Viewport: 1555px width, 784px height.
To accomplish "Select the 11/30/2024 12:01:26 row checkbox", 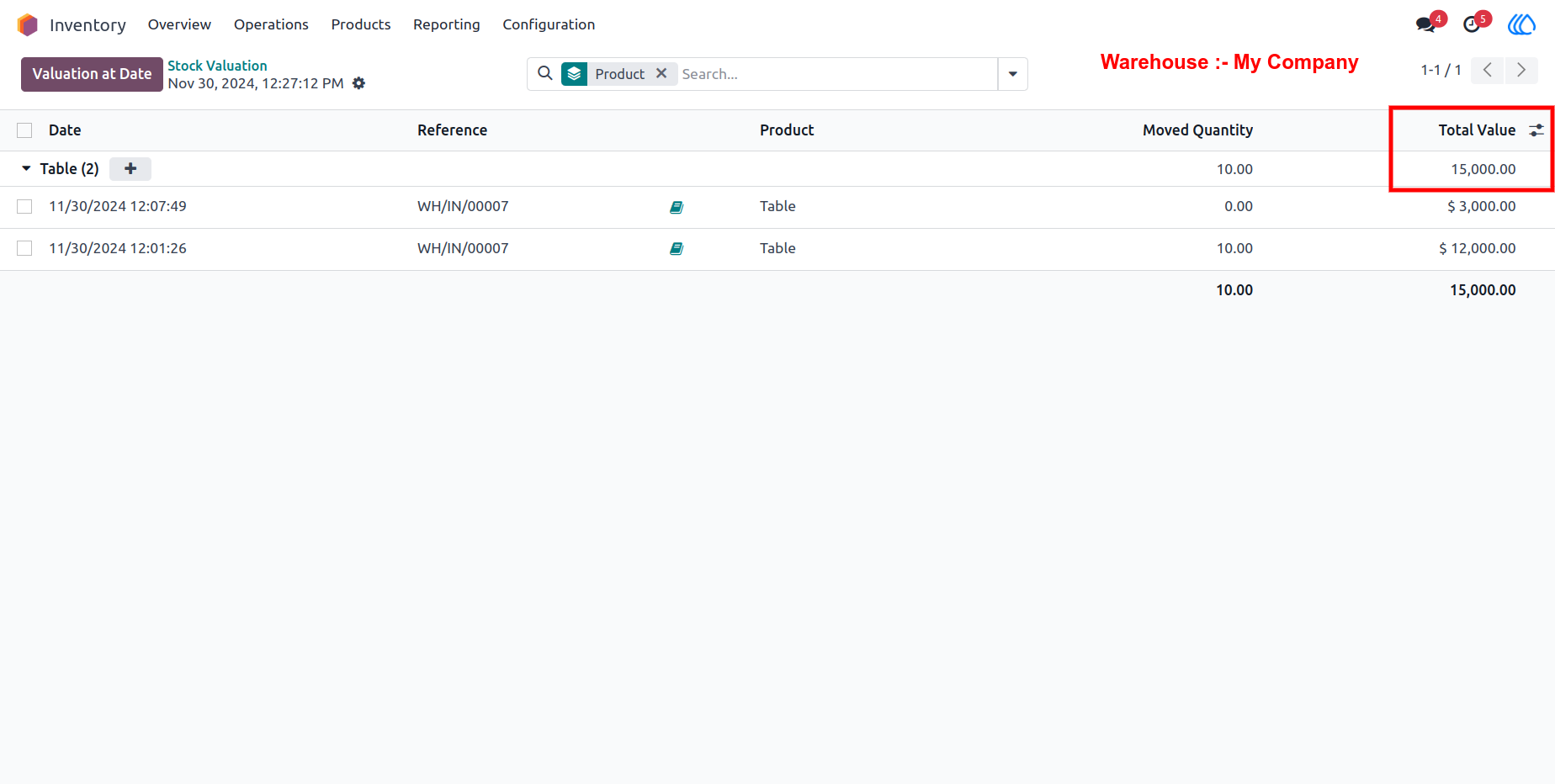I will [24, 249].
